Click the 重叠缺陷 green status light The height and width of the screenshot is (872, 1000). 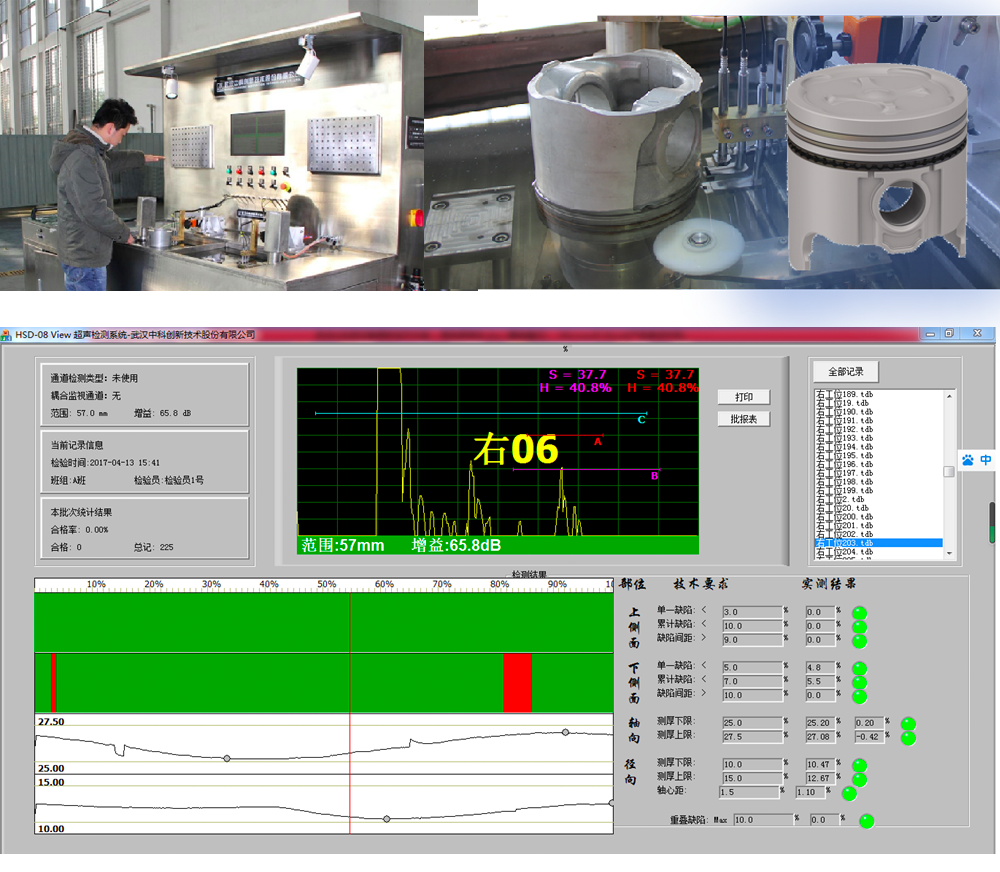tap(866, 821)
